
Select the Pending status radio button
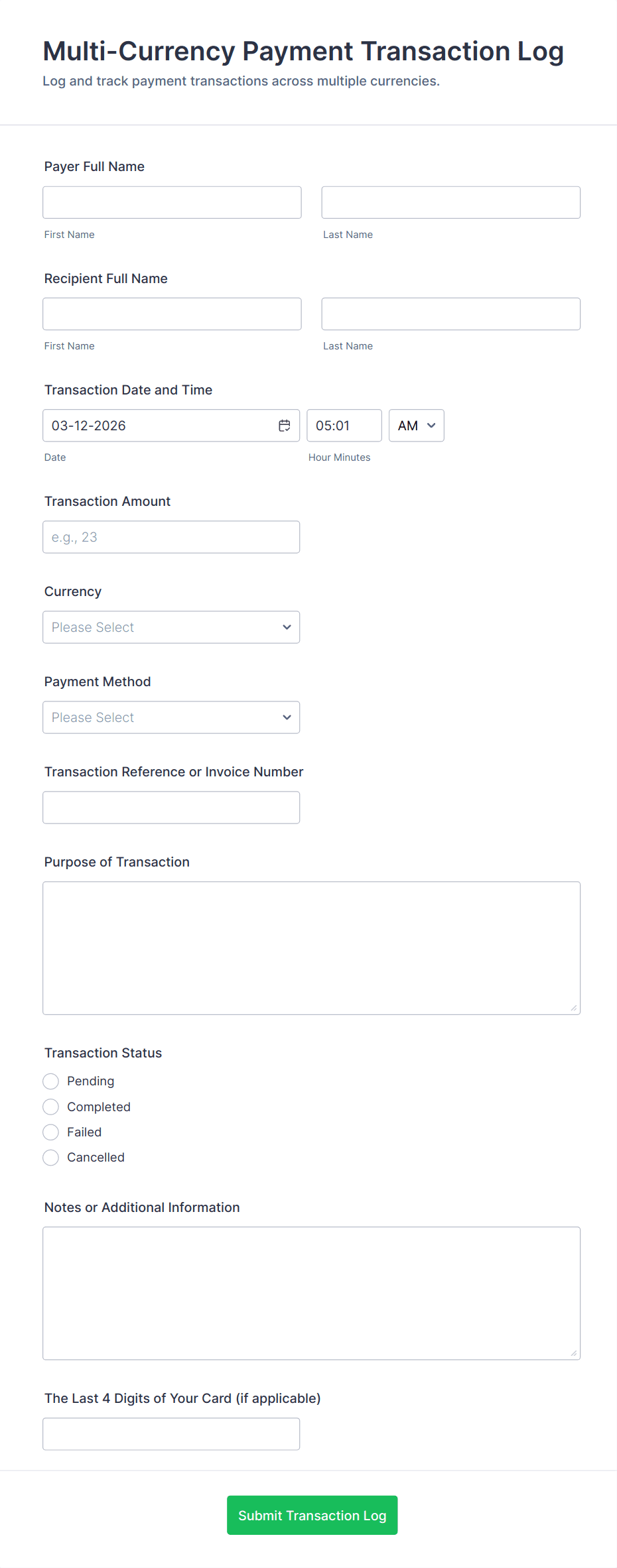51,1081
